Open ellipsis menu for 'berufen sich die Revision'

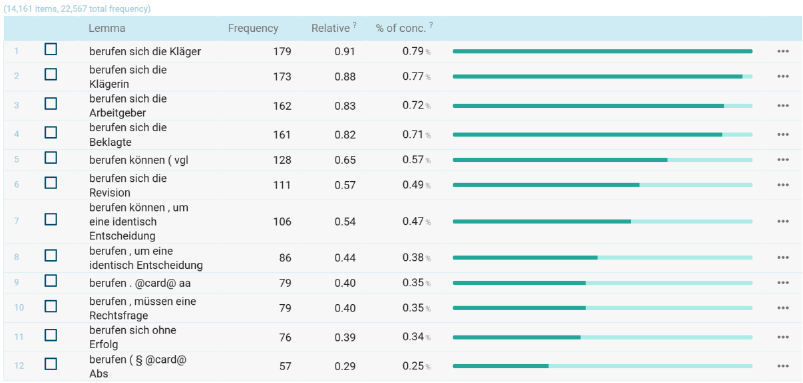click(783, 184)
